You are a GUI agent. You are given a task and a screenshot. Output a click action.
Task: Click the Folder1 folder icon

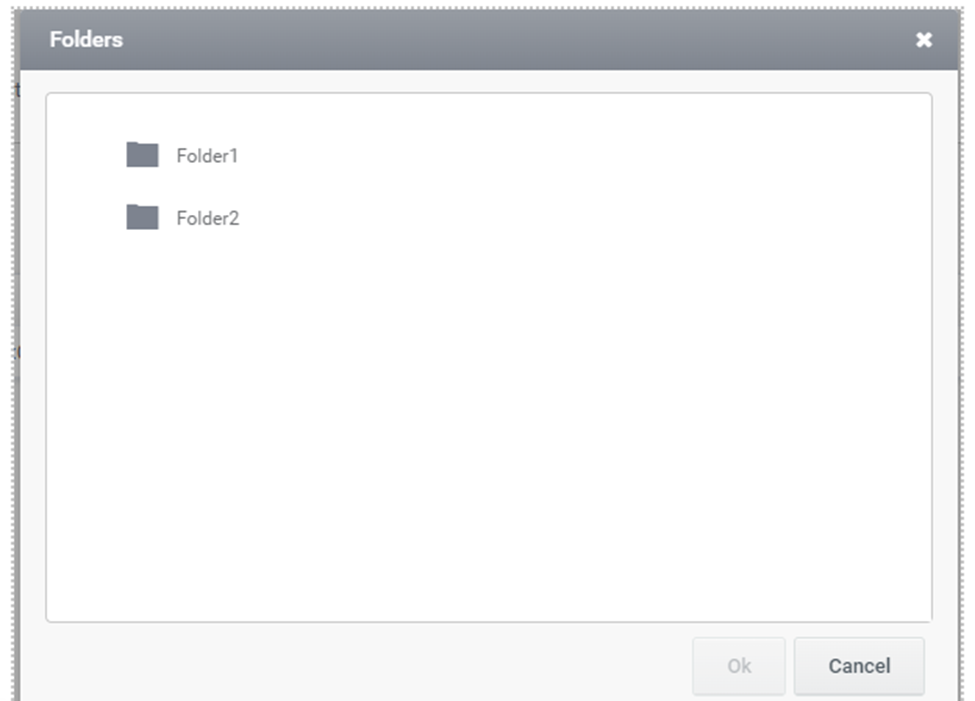click(142, 154)
